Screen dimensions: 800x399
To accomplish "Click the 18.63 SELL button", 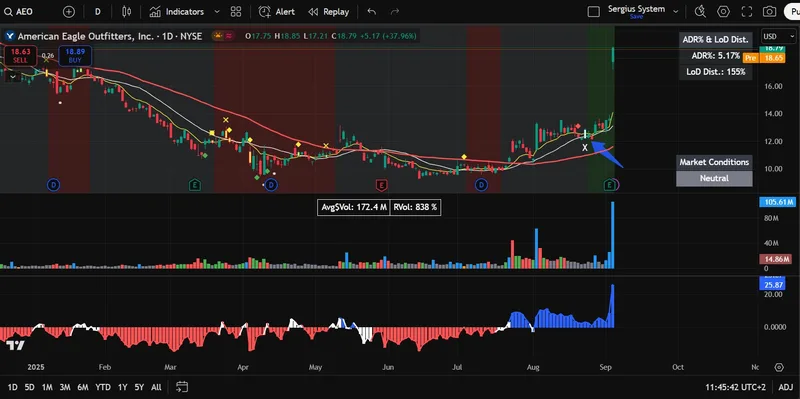I will pos(20,55).
